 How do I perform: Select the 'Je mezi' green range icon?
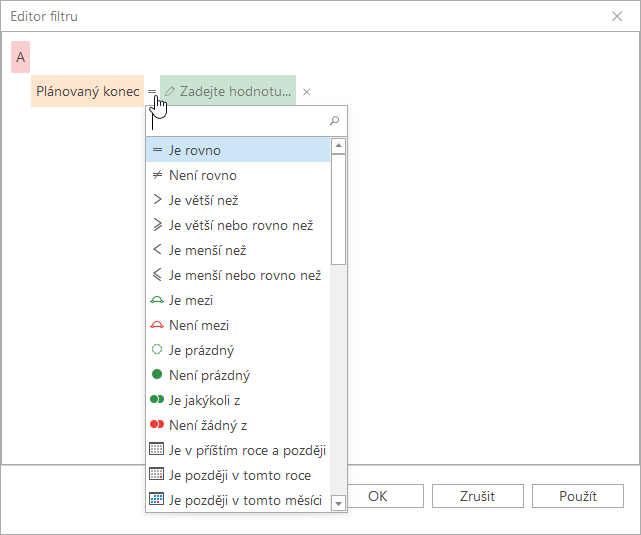157,300
